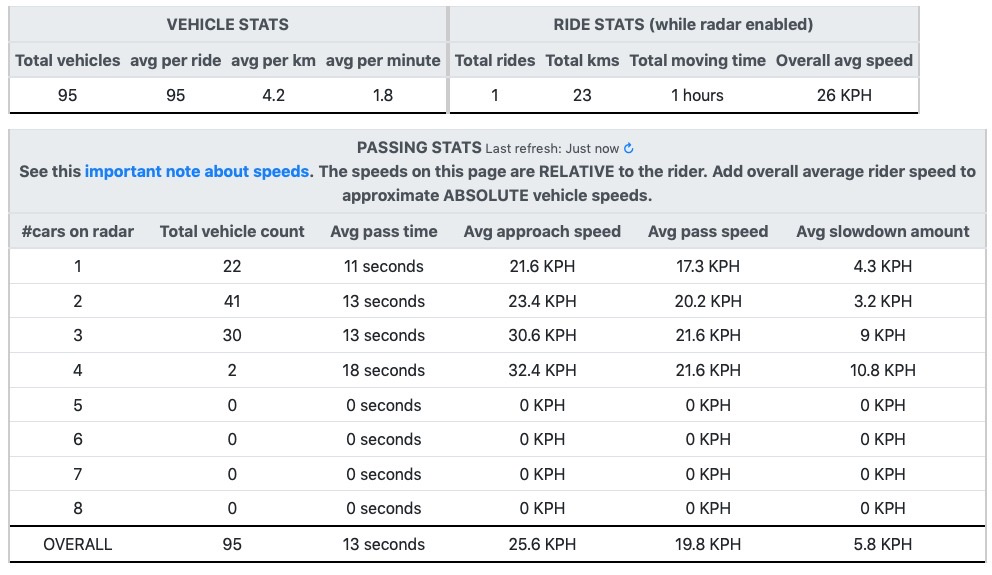Click the Total moving time header
Screen dimensions: 992x575
[x=697, y=60]
